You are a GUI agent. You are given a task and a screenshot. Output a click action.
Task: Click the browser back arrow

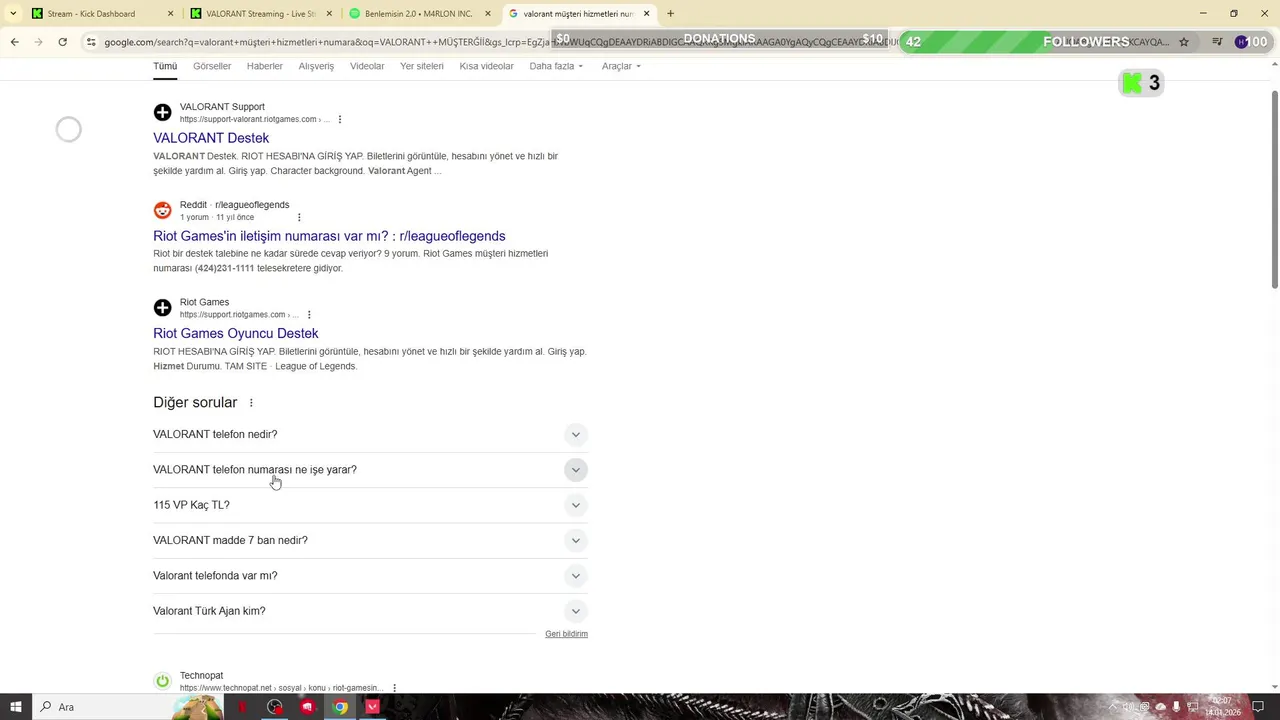pyautogui.click(x=14, y=42)
